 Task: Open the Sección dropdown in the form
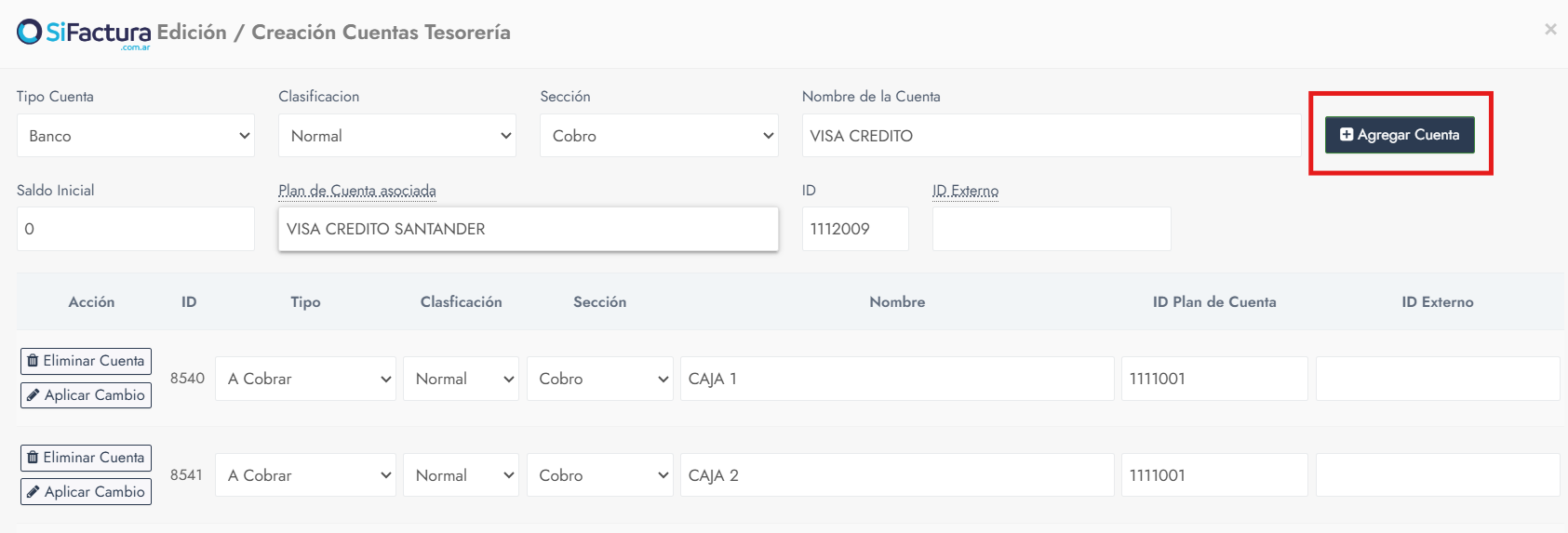pos(659,136)
